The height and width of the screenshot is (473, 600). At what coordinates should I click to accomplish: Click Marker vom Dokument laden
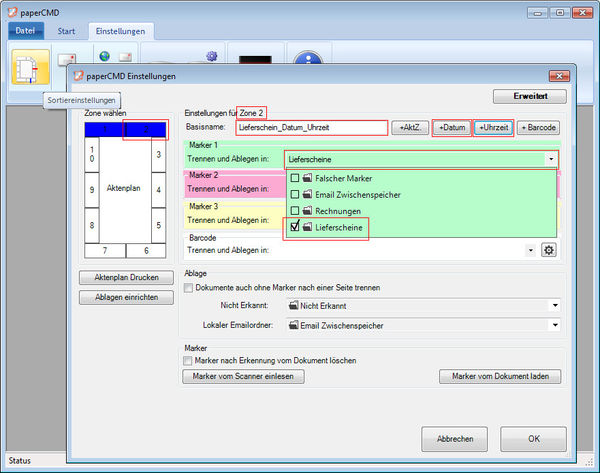pos(500,376)
